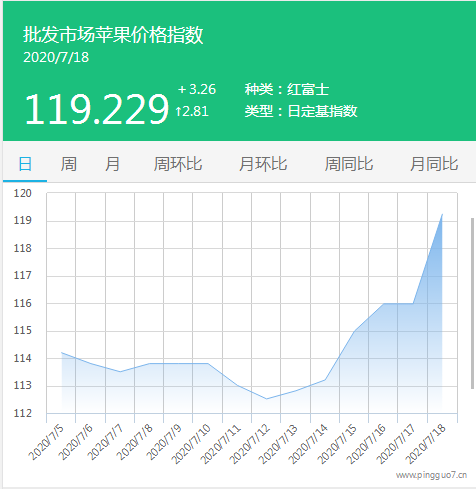Image resolution: width=476 pixels, height=489 pixels.
Task: Click the 批发市场苹果价格指数 title
Action: (x=113, y=35)
